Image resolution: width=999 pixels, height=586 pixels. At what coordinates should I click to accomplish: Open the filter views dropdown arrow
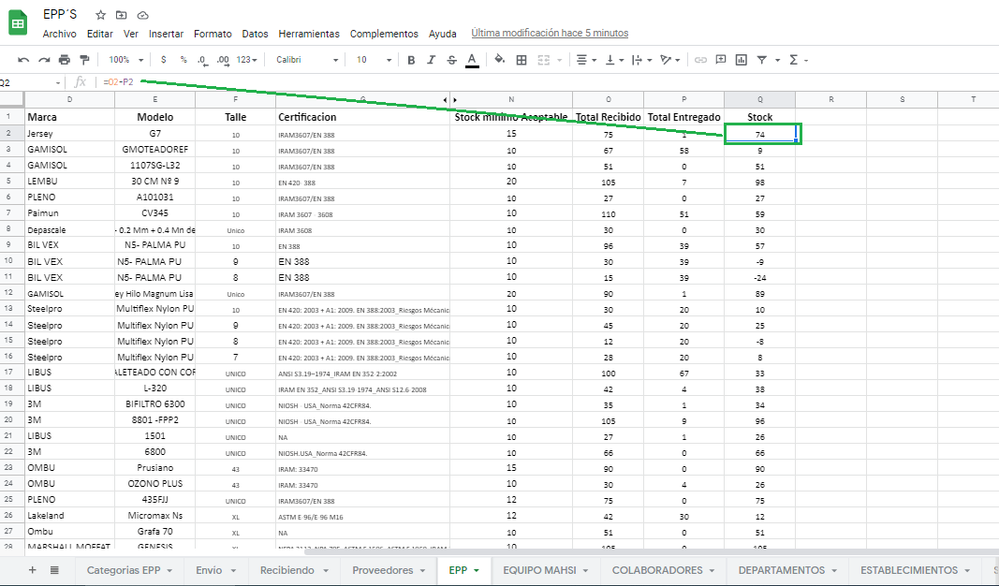click(777, 60)
